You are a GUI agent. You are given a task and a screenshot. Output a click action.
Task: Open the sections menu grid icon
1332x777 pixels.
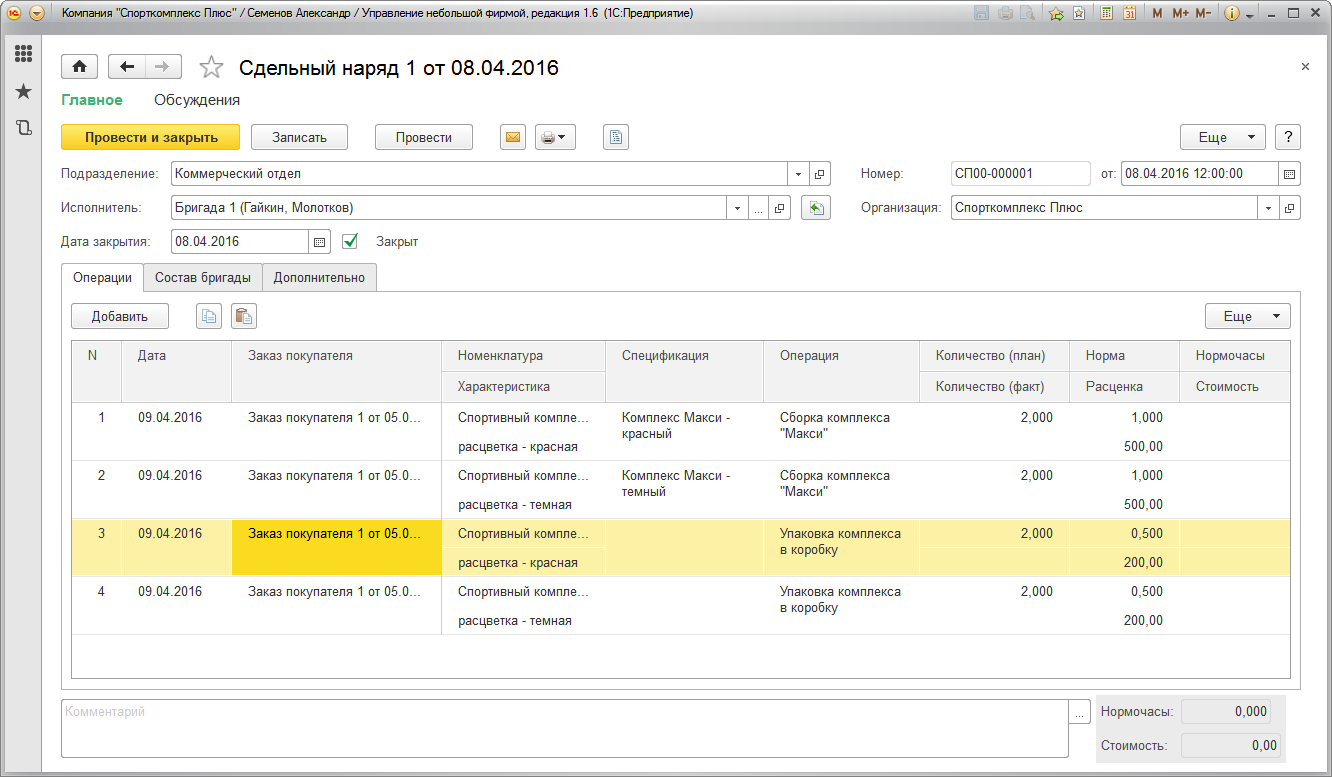[23, 54]
